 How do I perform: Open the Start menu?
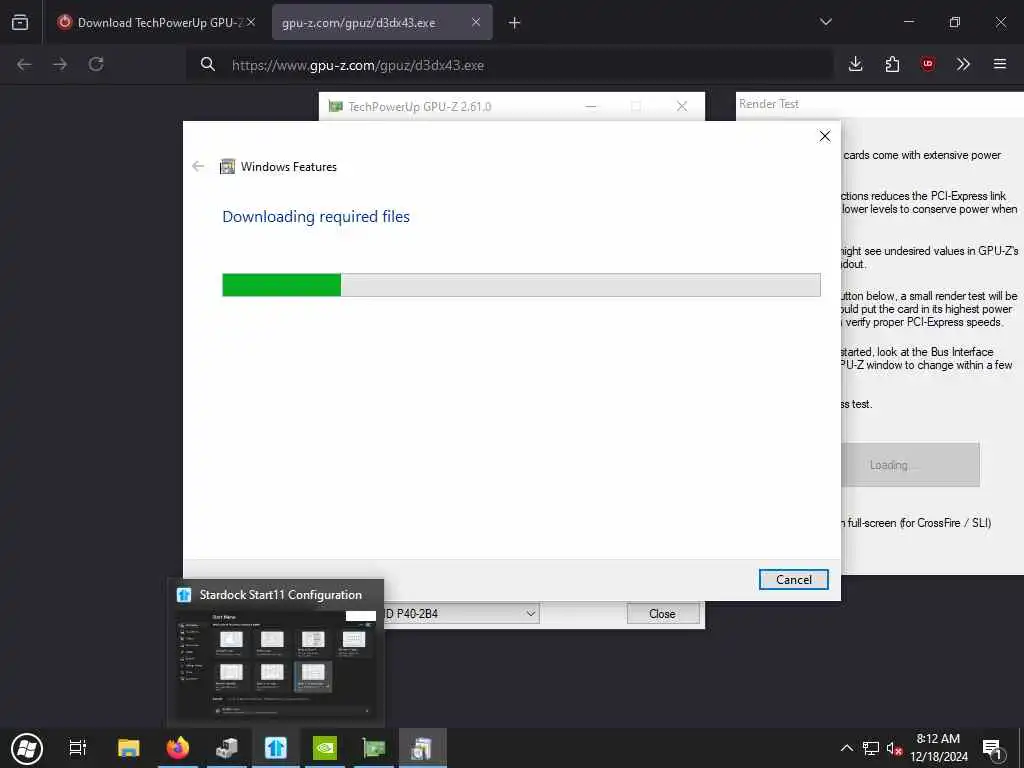click(x=27, y=748)
